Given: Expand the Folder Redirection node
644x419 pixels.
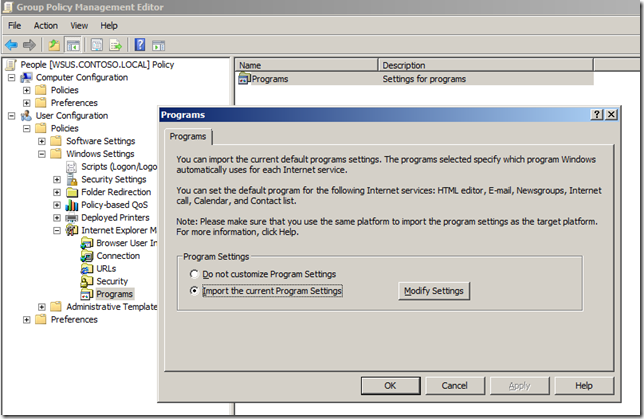Looking at the screenshot, I should (x=57, y=192).
